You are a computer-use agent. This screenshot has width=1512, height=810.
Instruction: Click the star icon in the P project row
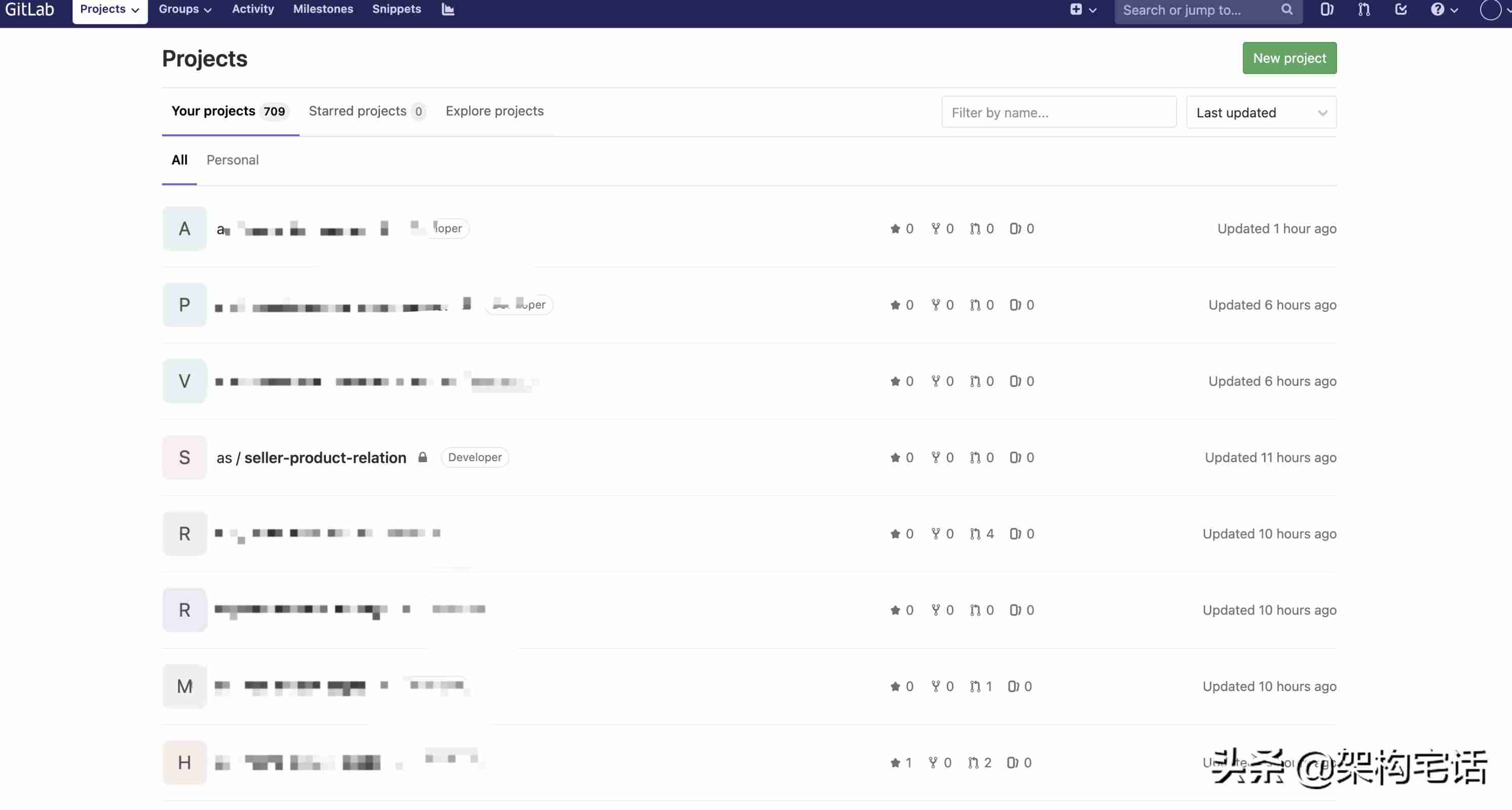pyautogui.click(x=895, y=305)
